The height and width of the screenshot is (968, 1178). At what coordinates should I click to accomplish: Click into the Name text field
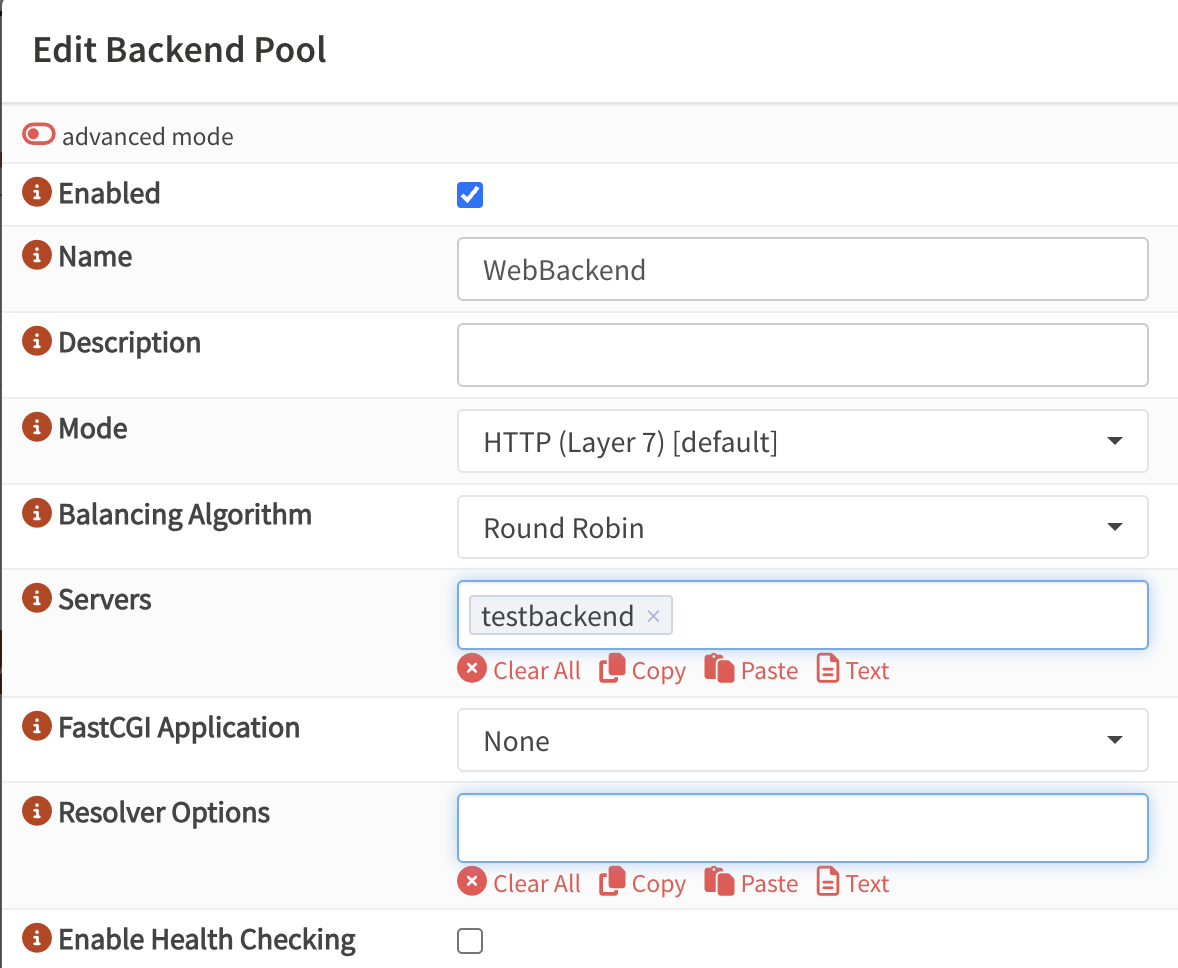pyautogui.click(x=802, y=269)
